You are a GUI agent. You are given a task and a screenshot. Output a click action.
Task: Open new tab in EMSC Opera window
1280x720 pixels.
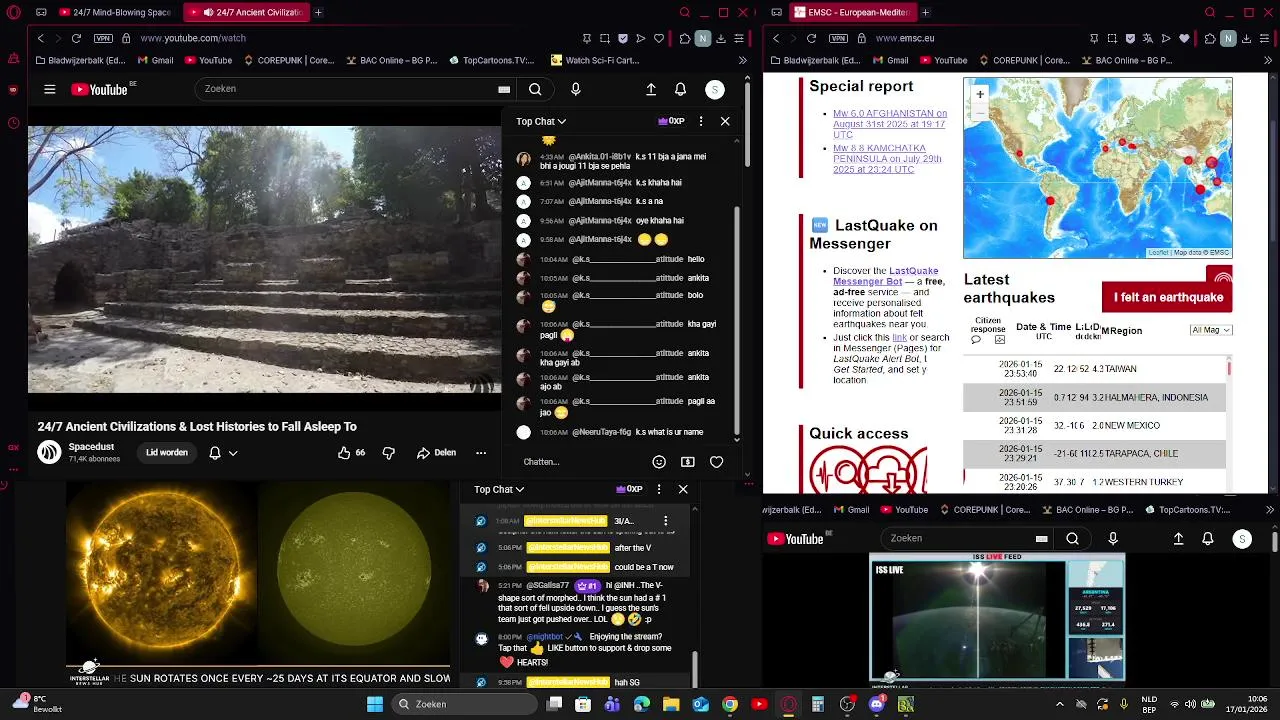(925, 12)
